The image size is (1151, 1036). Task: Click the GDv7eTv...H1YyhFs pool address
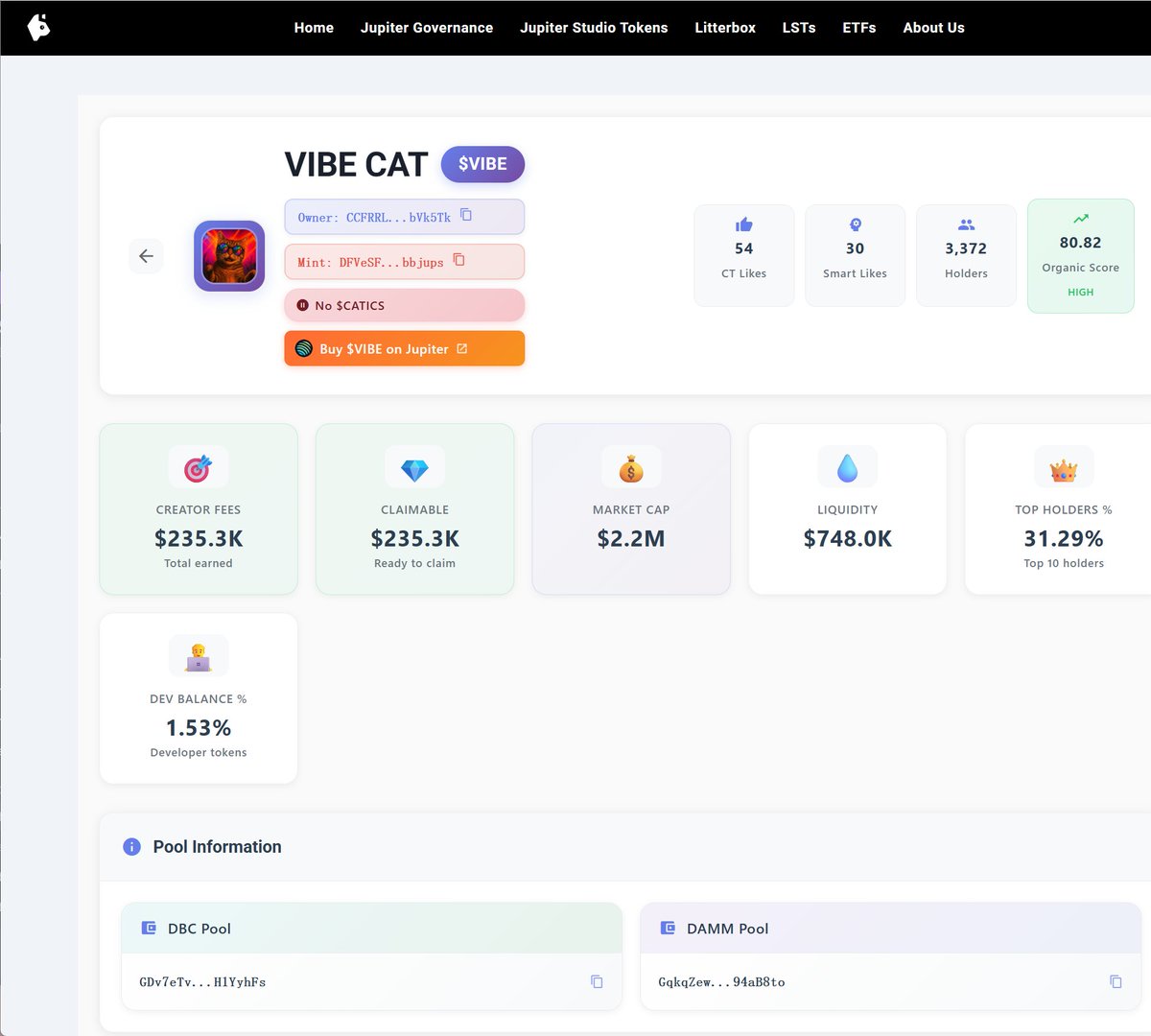point(202,982)
